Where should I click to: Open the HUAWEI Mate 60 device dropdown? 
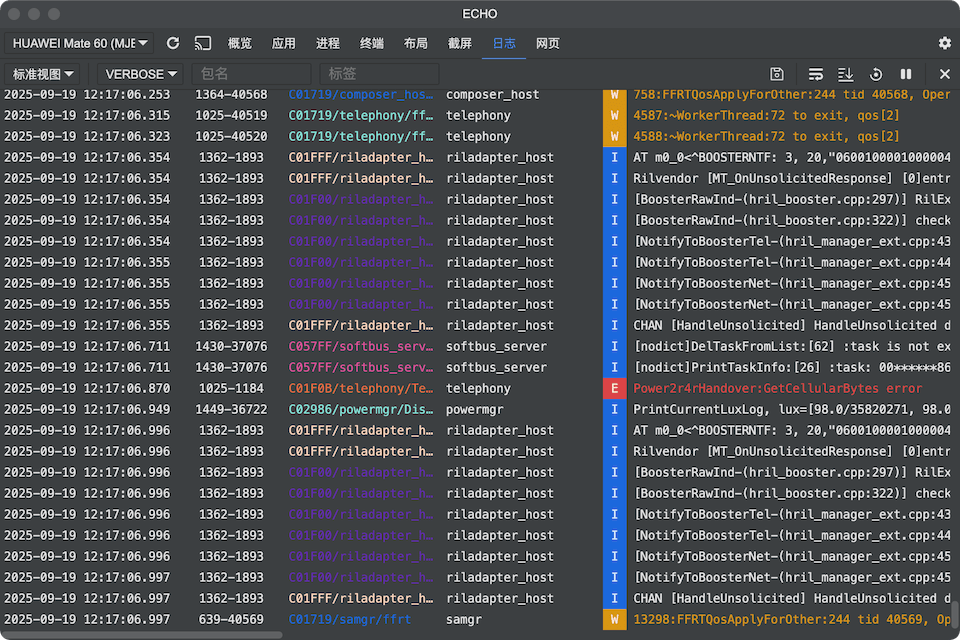78,43
